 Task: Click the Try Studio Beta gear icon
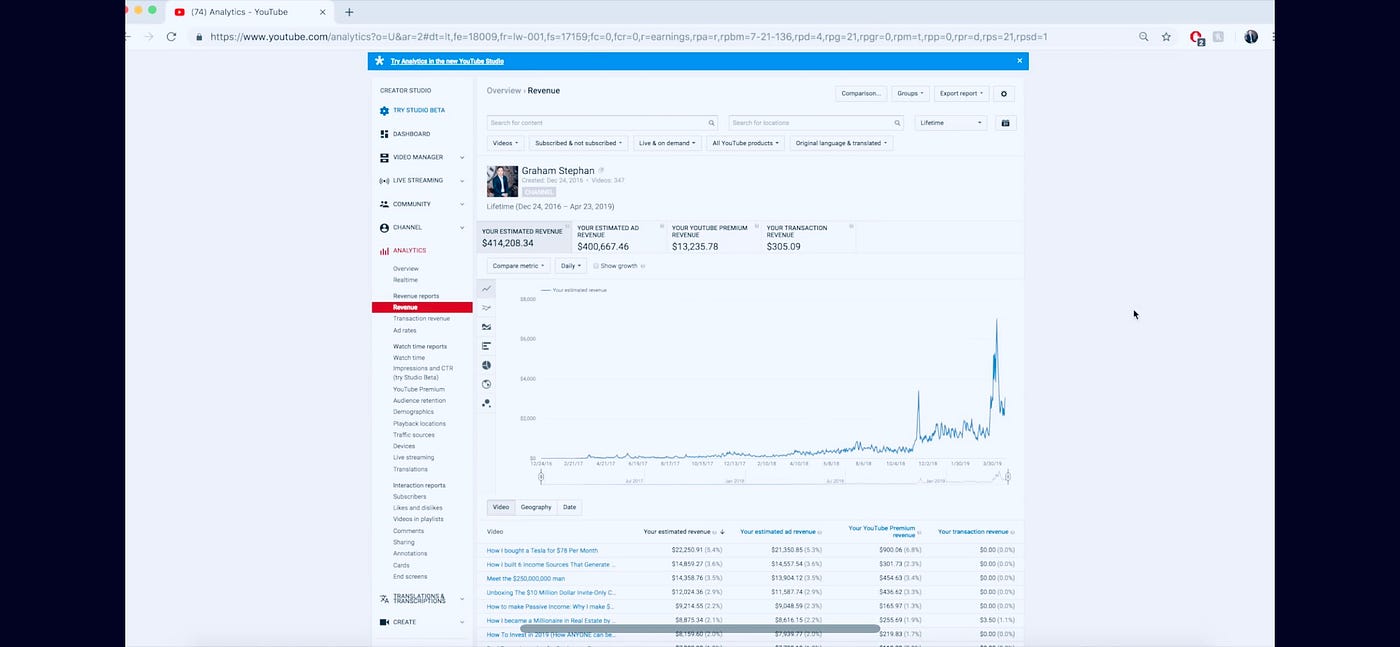point(384,110)
